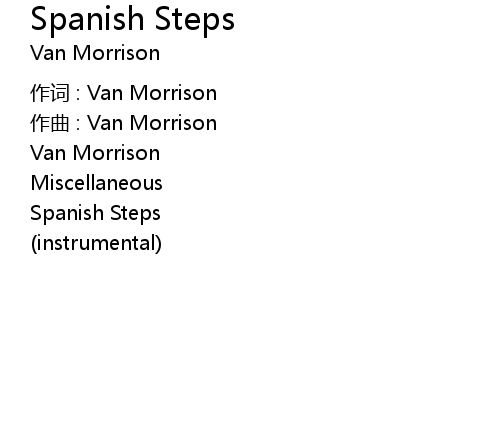
Task: Click the word Steps in the smaller lyric line
Action: (135, 214)
